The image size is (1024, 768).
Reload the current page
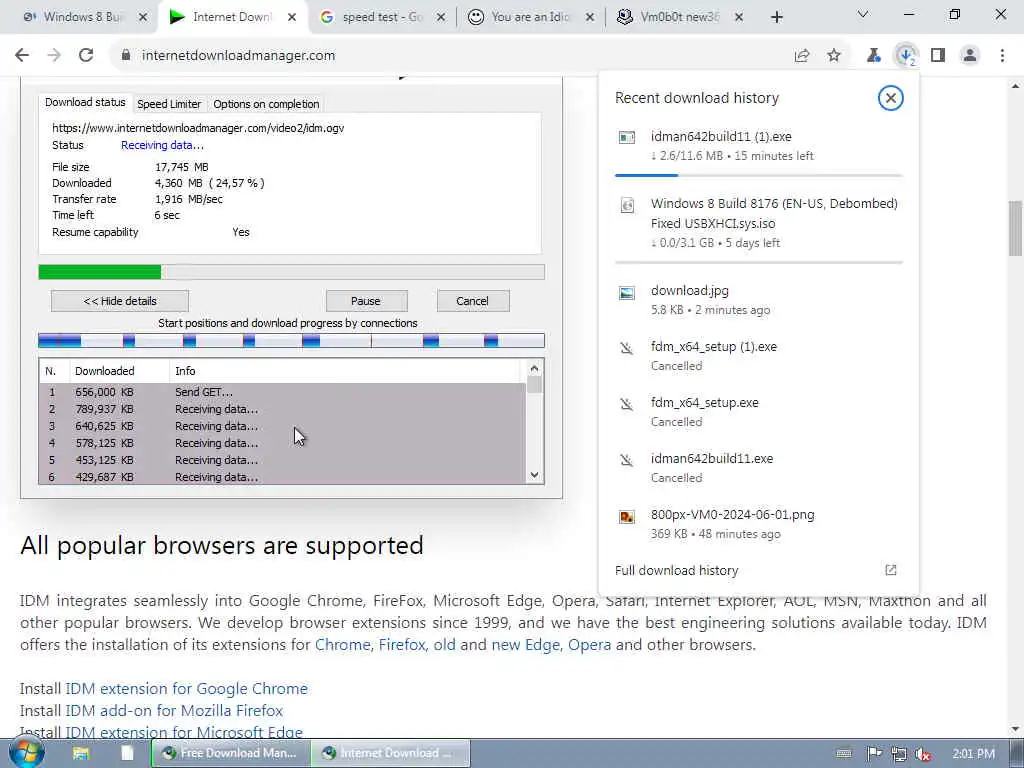pos(86,56)
